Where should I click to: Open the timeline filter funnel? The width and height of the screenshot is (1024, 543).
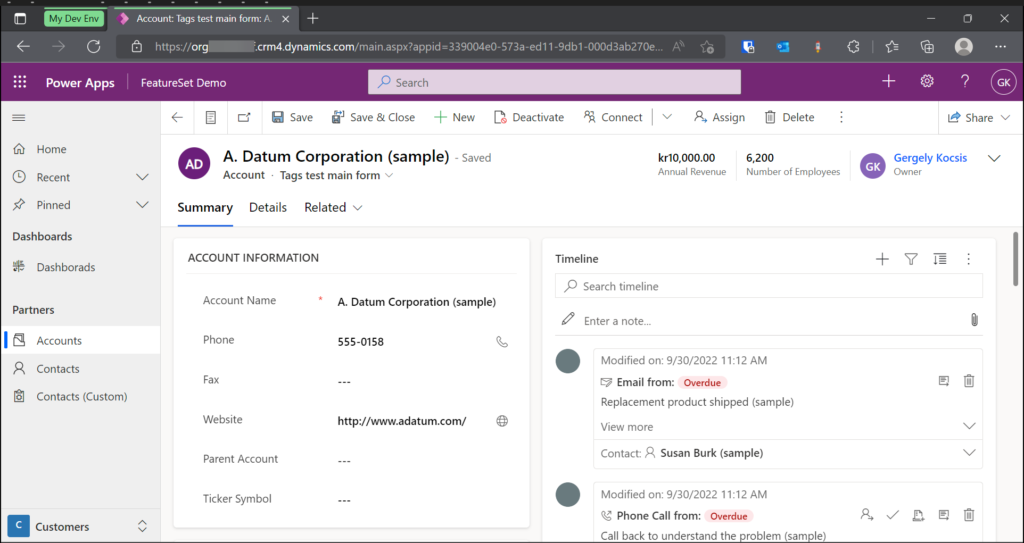pyautogui.click(x=911, y=259)
